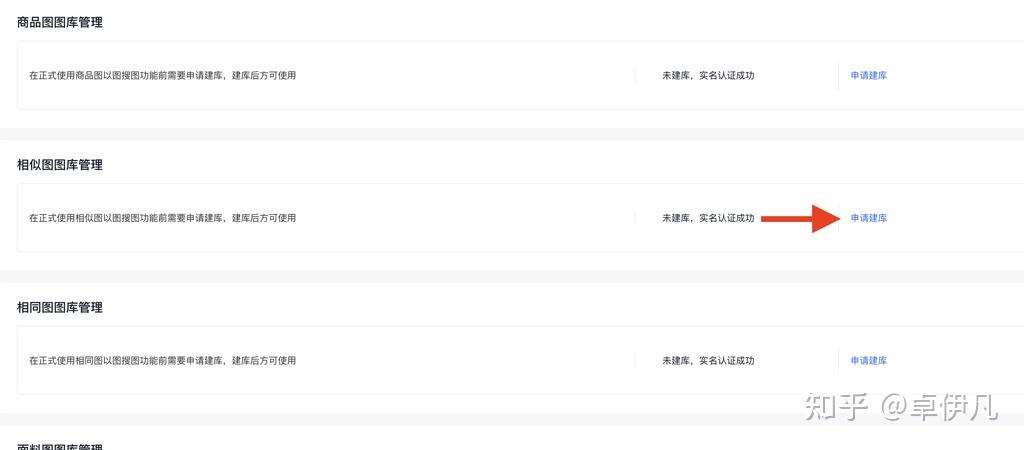Click the 相同图图库管理 heading

[60, 308]
